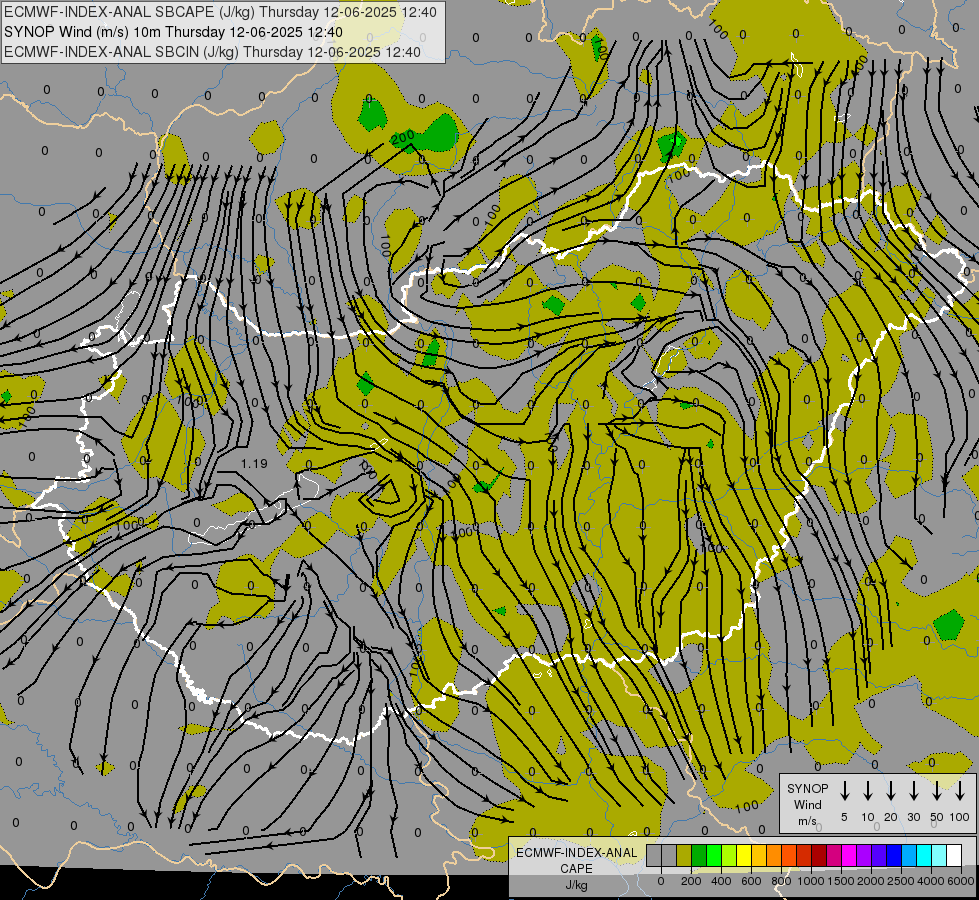Click the number 20 in wind legend

pyautogui.click(x=891, y=817)
